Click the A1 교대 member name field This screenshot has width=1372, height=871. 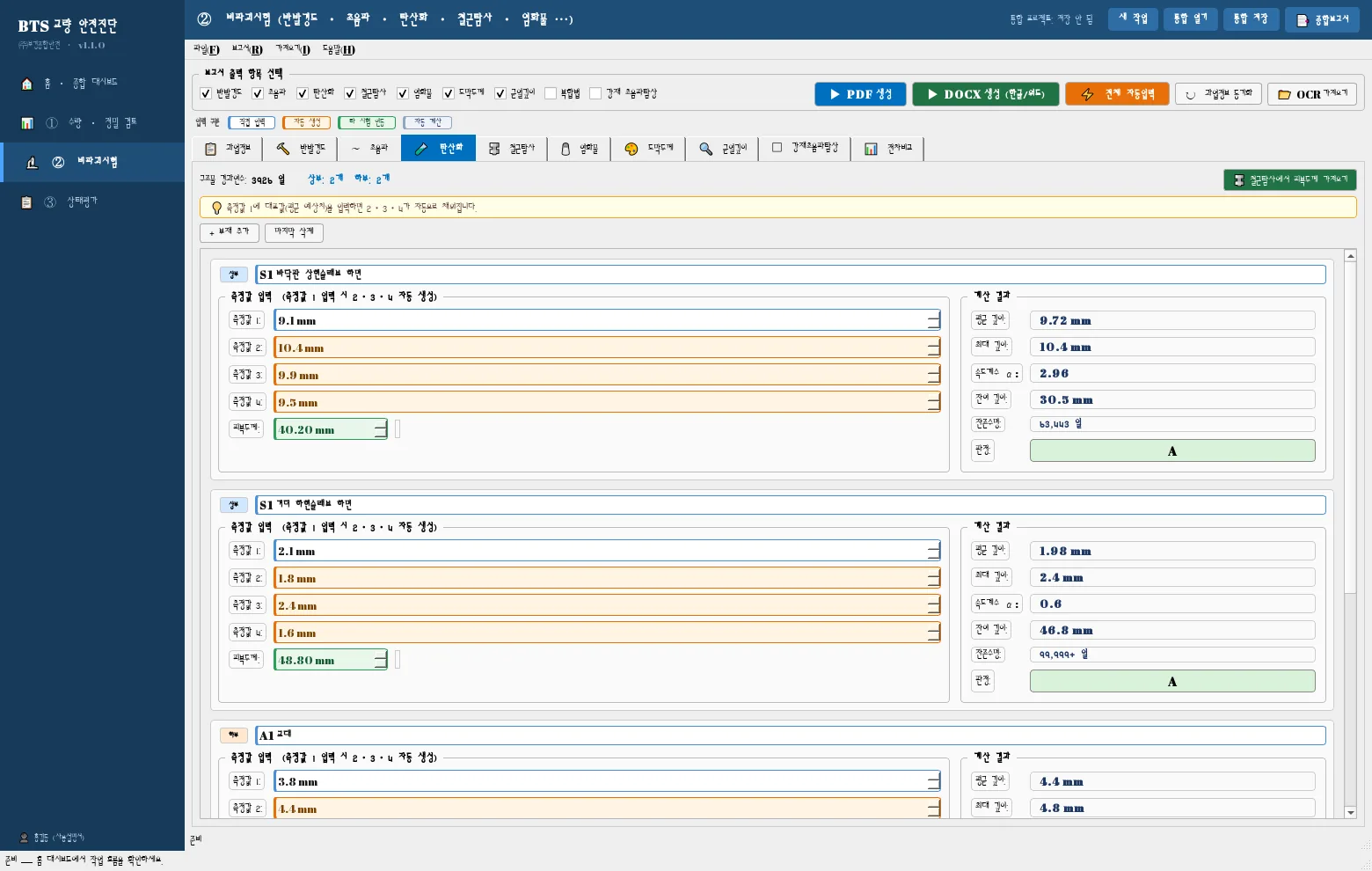tap(791, 736)
